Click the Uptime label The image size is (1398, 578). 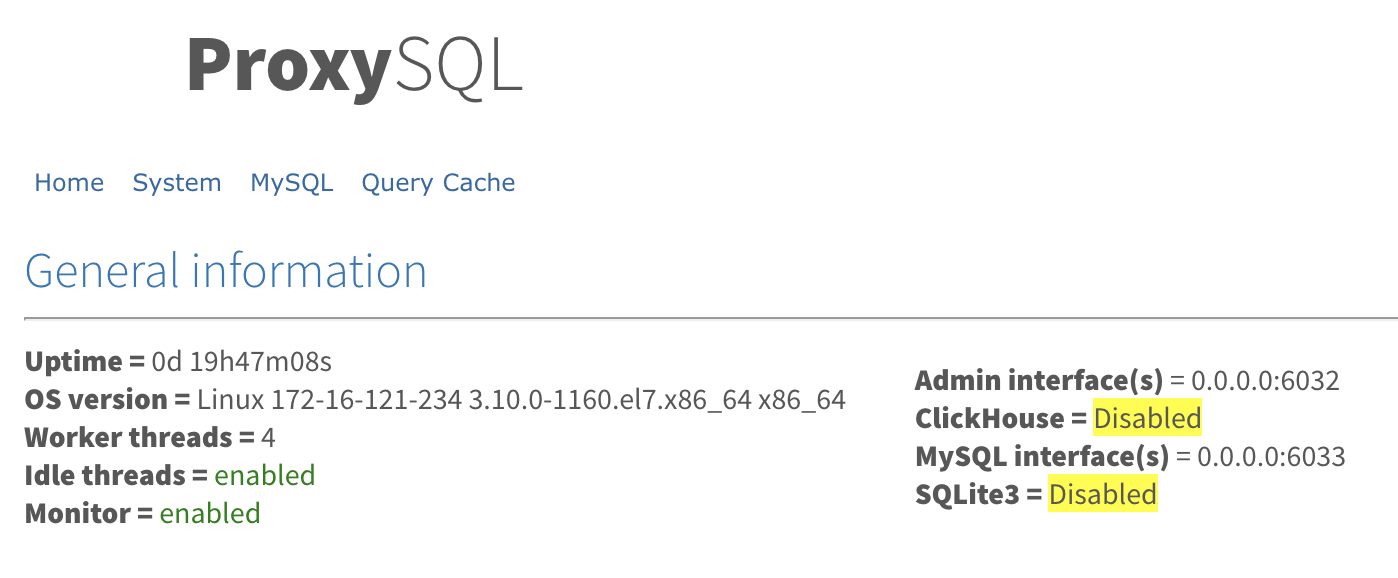[78, 361]
